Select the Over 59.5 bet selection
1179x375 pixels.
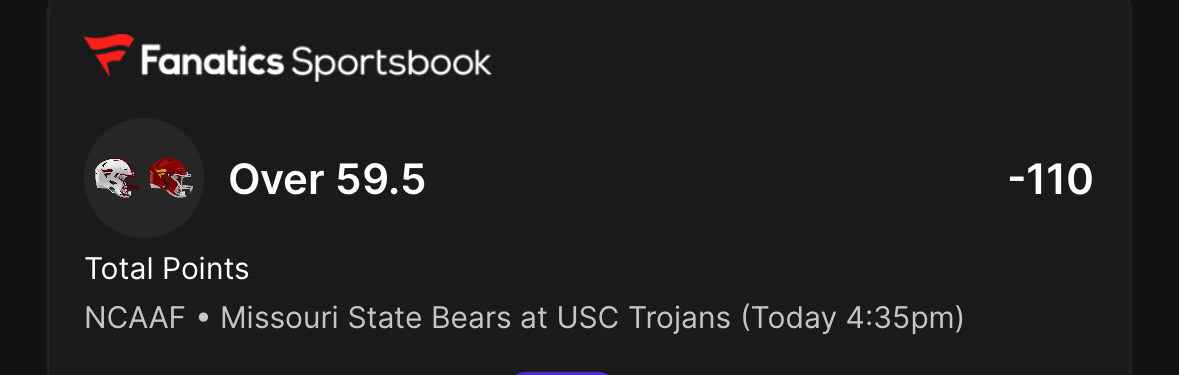tap(327, 180)
